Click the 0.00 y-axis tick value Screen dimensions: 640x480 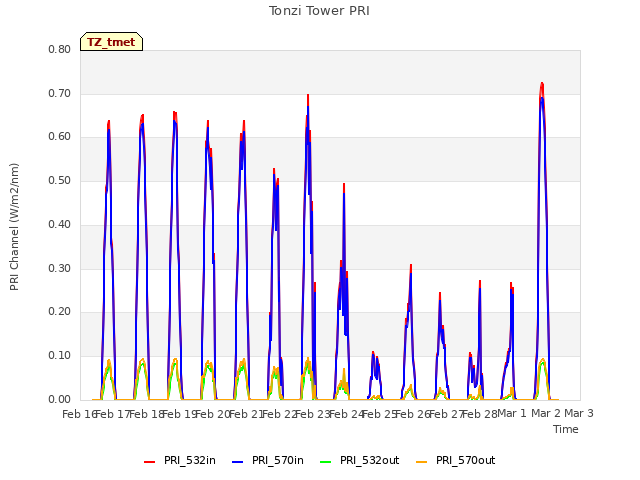click(60, 400)
